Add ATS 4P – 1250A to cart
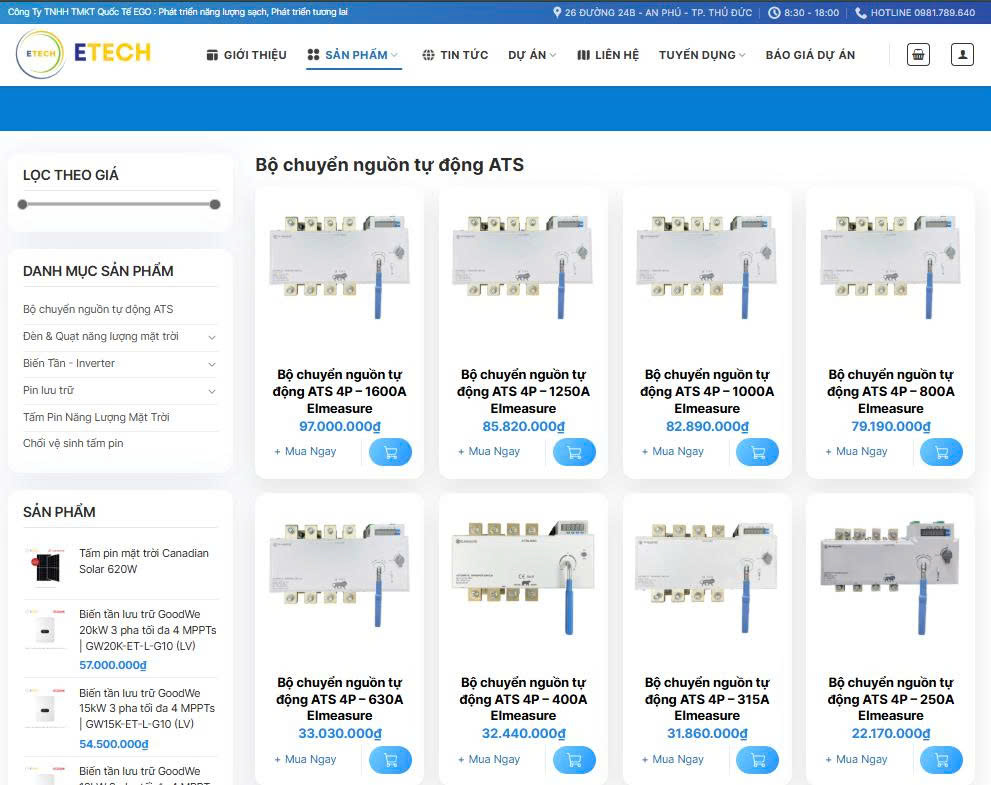Image resolution: width=991 pixels, height=785 pixels. 574,452
